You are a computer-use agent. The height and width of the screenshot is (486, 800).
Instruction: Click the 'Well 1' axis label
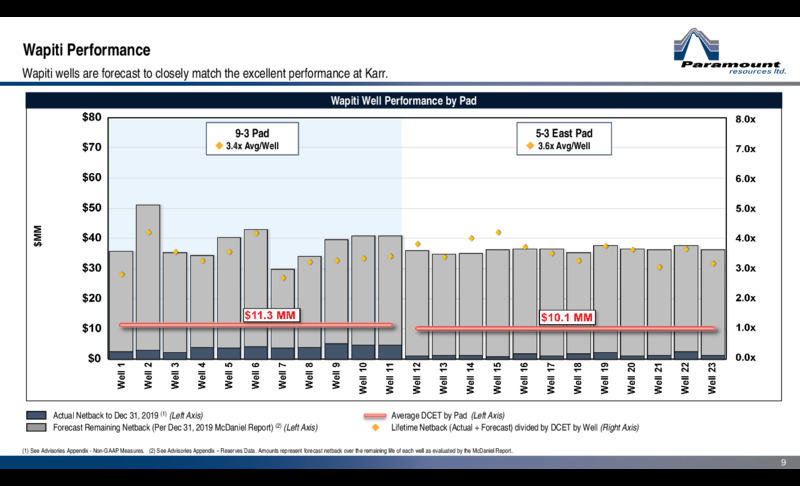click(121, 376)
